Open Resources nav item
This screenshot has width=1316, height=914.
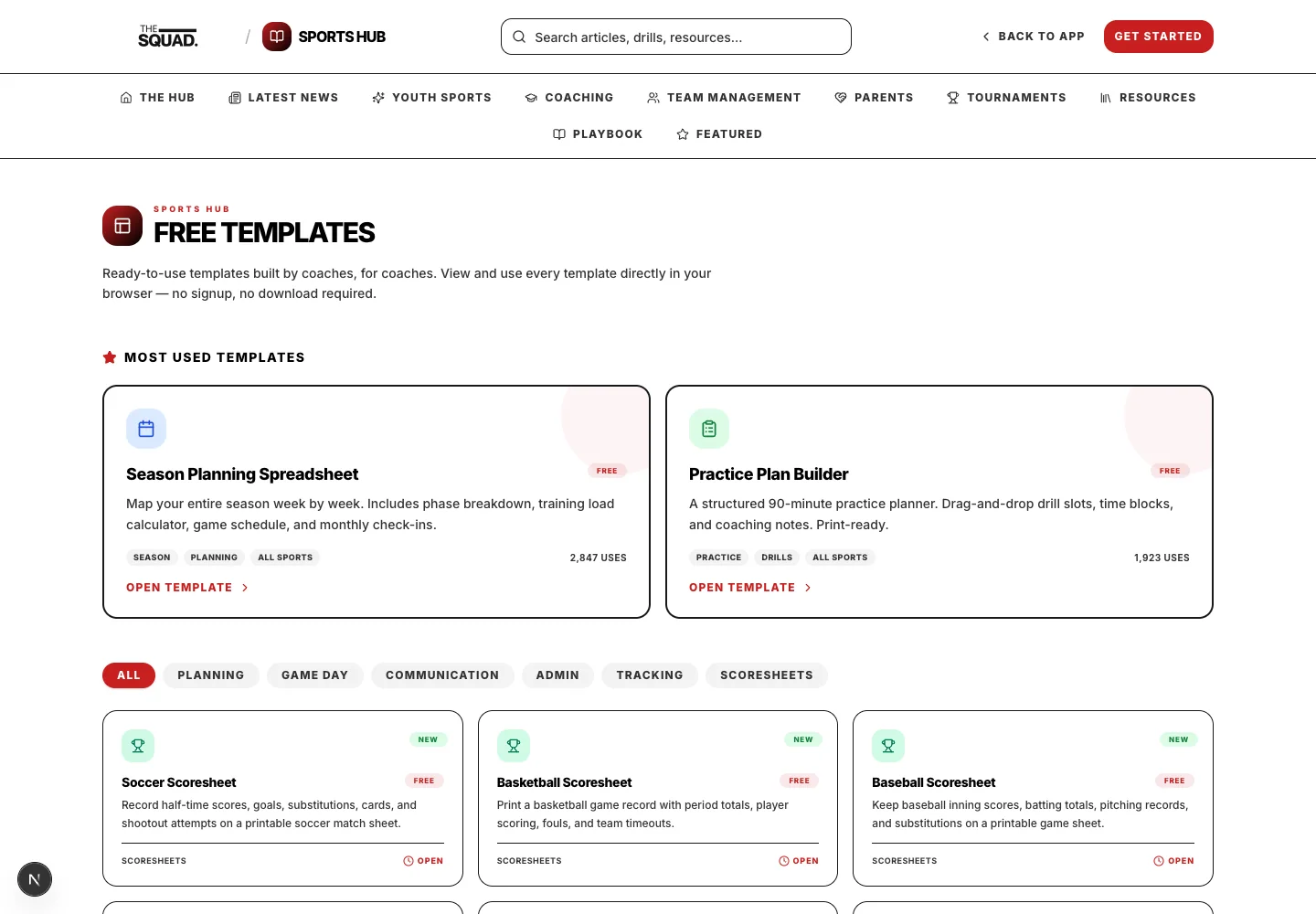(x=1148, y=98)
